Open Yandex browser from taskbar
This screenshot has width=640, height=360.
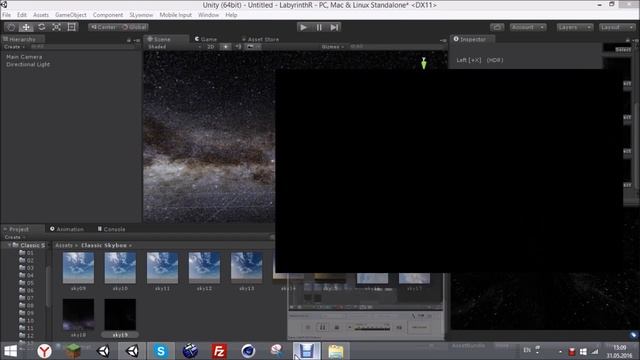[44, 351]
